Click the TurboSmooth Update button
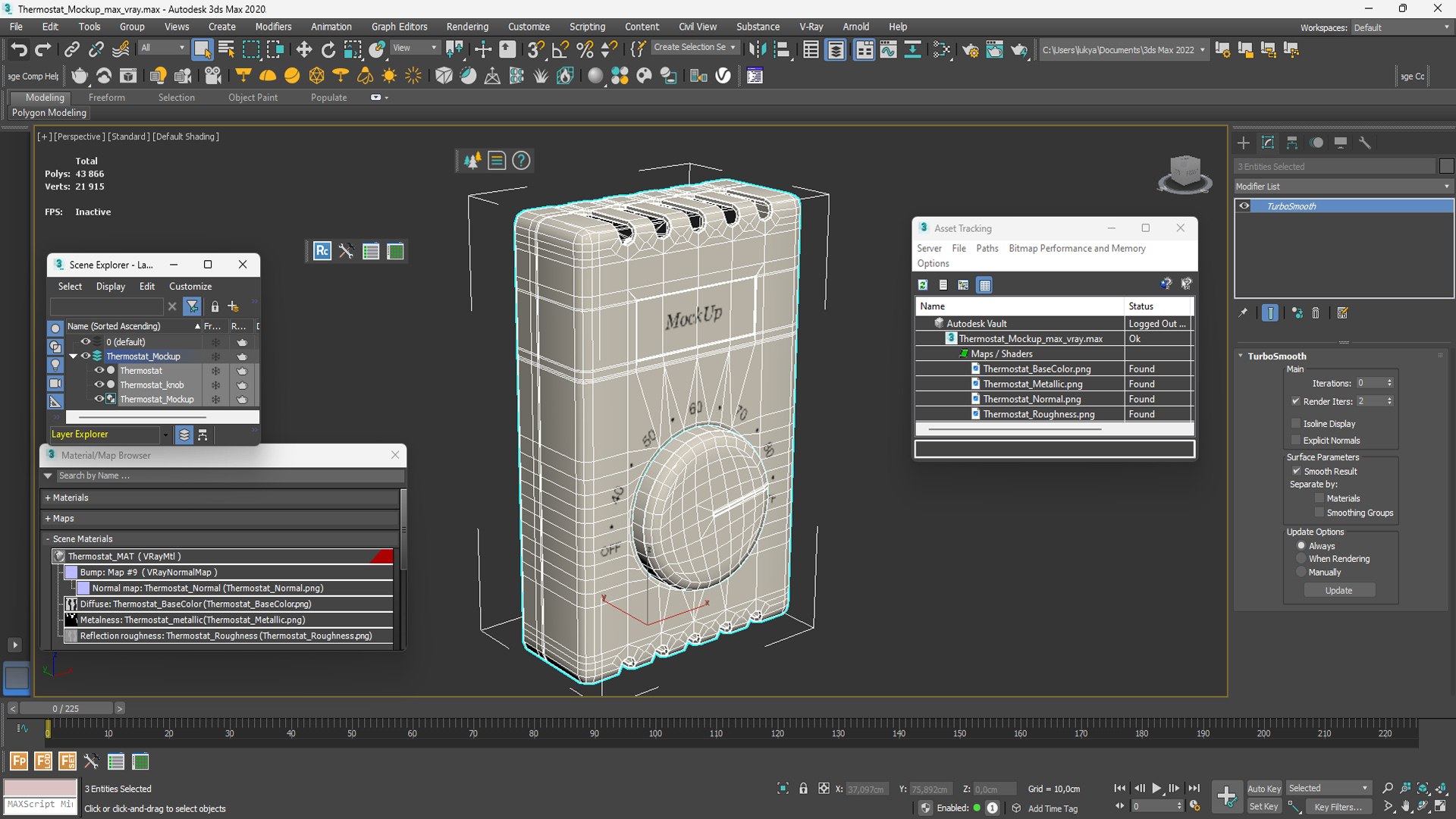Image resolution: width=1456 pixels, height=819 pixels. (x=1339, y=591)
